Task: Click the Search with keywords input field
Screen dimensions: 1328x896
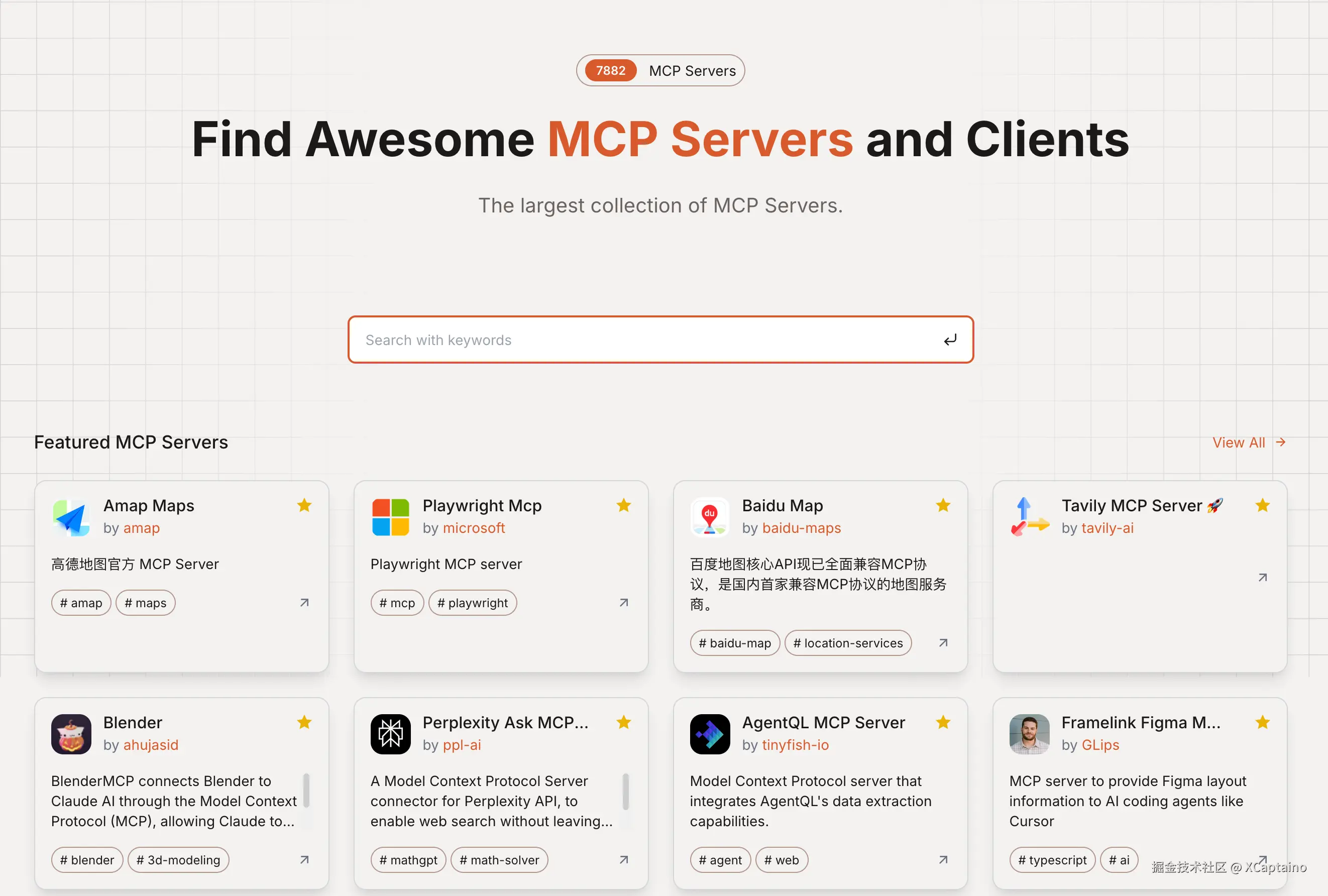Action: (x=628, y=340)
